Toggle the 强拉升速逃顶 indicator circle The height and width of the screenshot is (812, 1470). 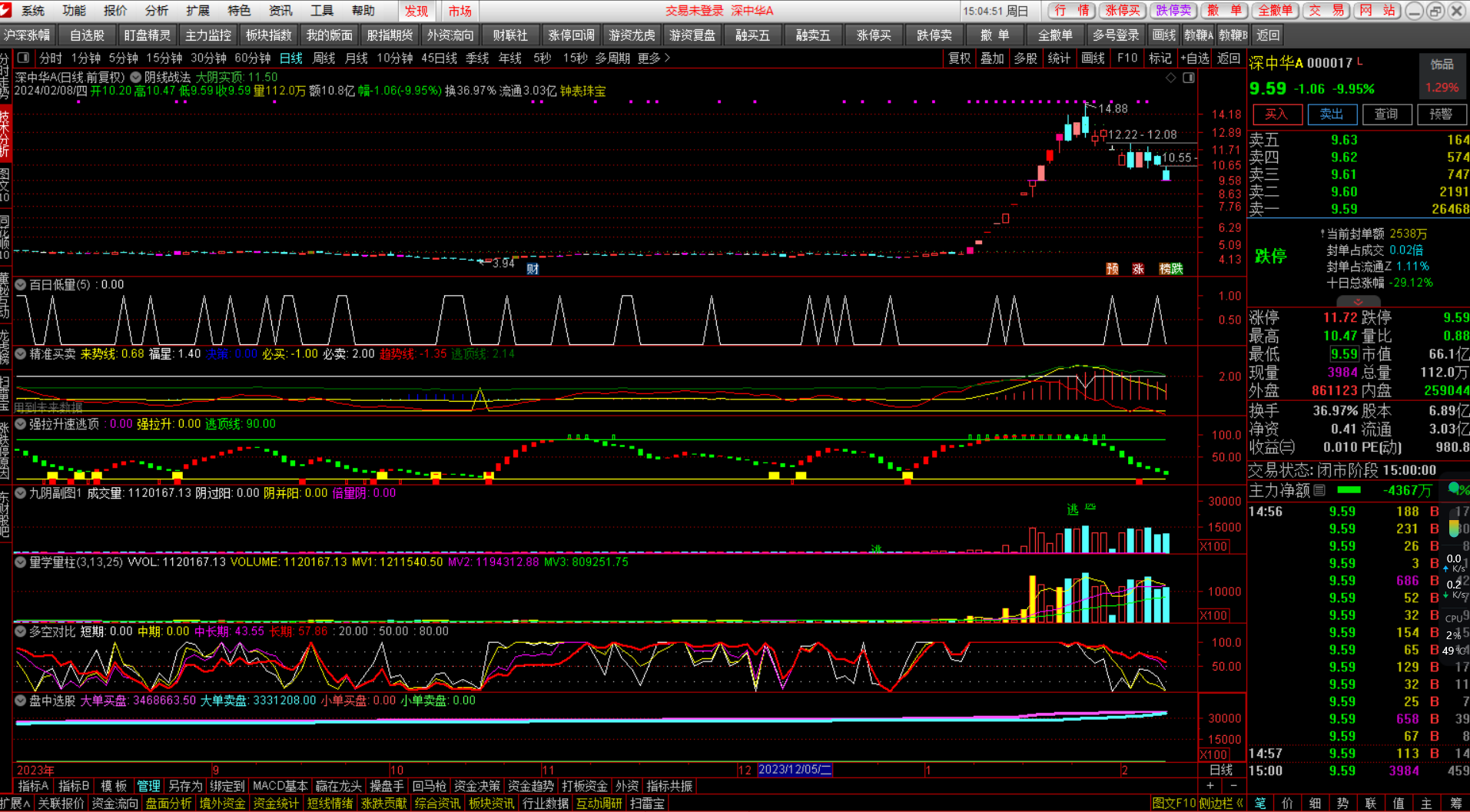click(x=21, y=424)
